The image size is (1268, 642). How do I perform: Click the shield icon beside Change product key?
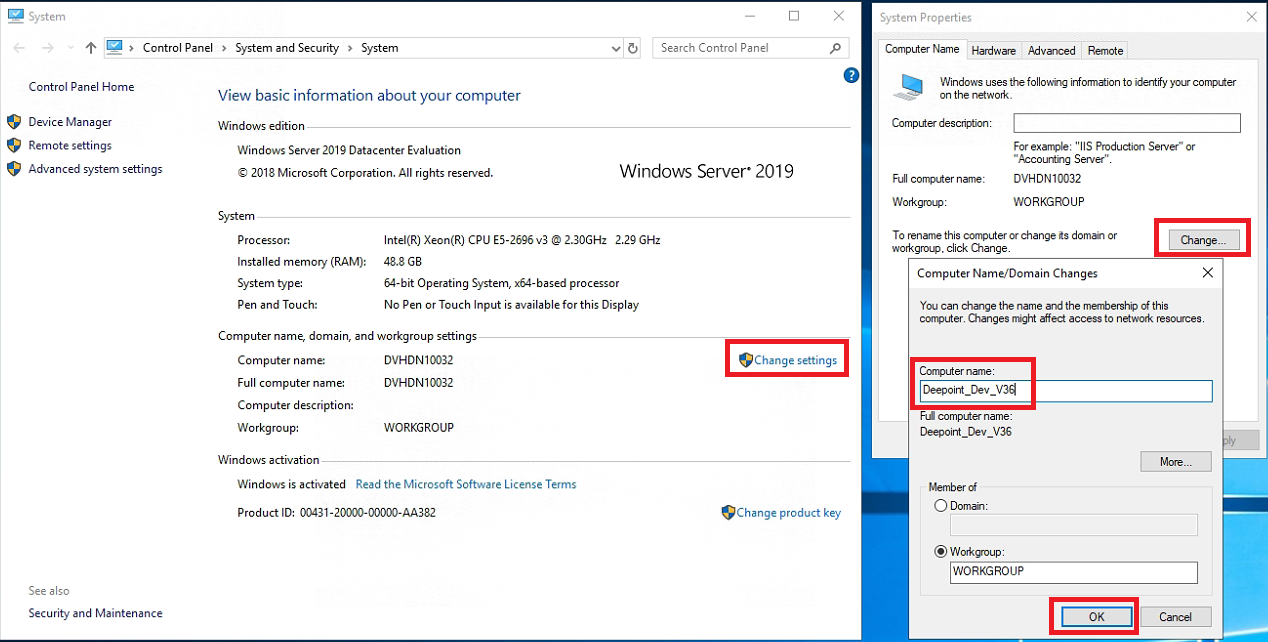coord(728,512)
